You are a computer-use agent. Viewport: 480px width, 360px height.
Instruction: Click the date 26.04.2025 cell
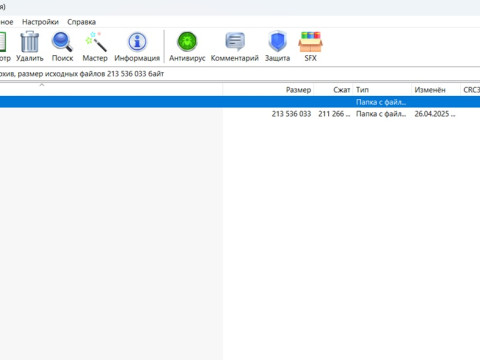point(435,114)
